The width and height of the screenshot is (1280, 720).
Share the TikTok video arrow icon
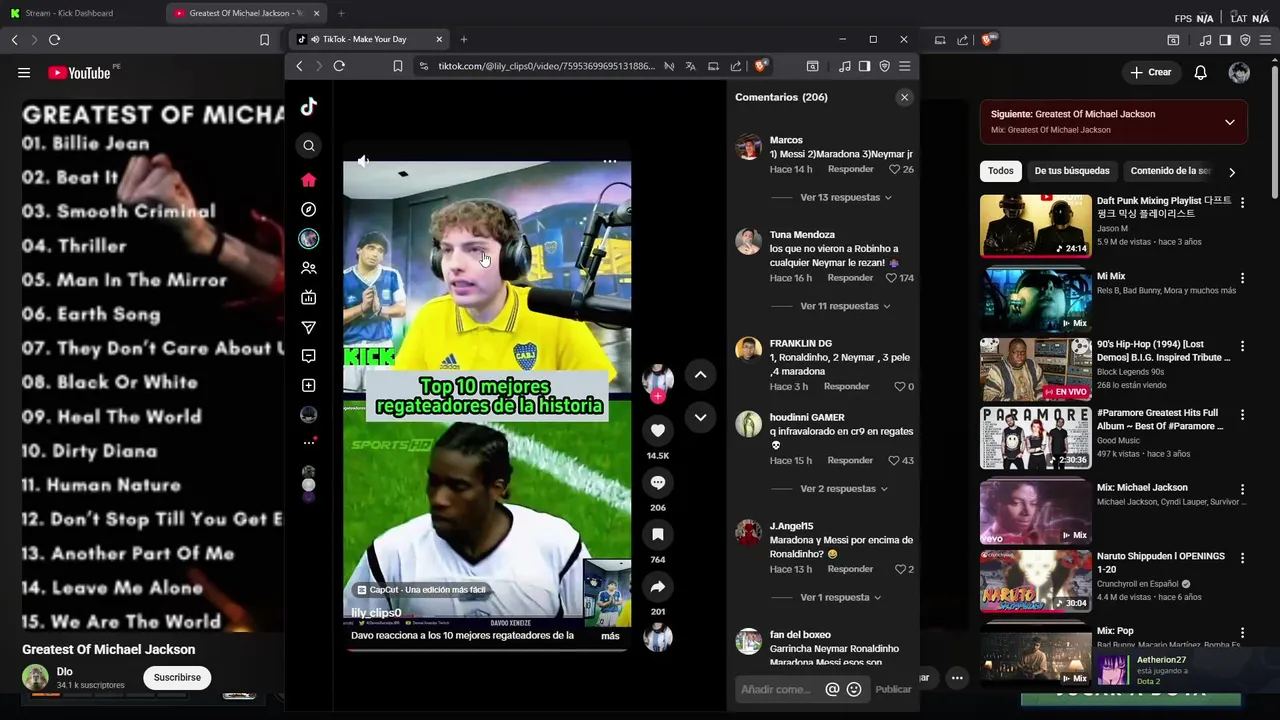click(x=658, y=587)
